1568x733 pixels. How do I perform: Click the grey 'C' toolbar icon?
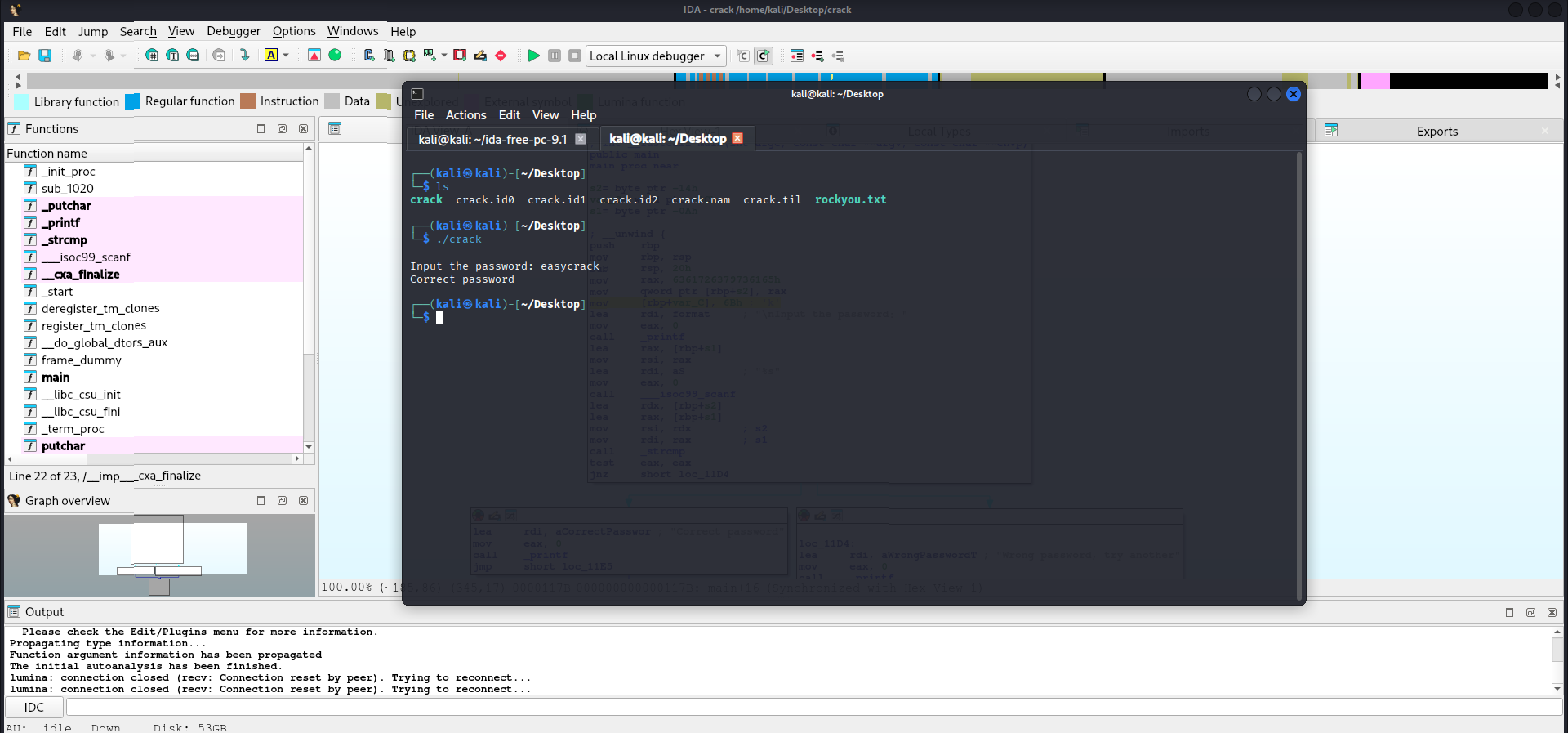pyautogui.click(x=743, y=56)
